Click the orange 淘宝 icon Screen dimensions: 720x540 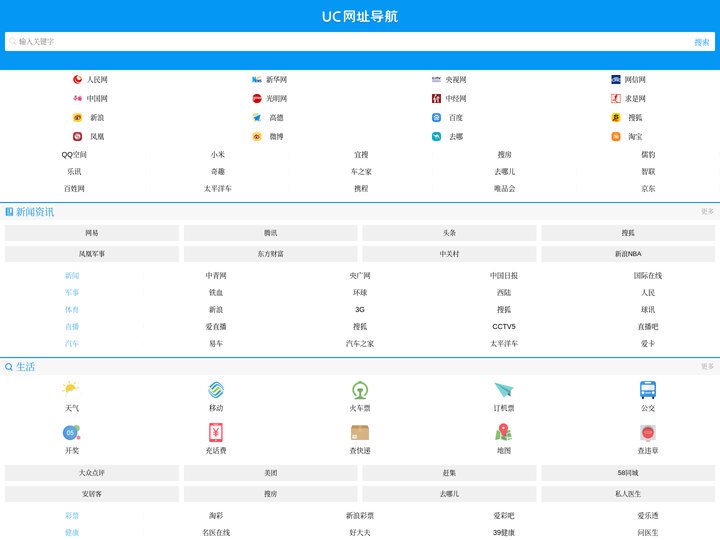click(616, 136)
